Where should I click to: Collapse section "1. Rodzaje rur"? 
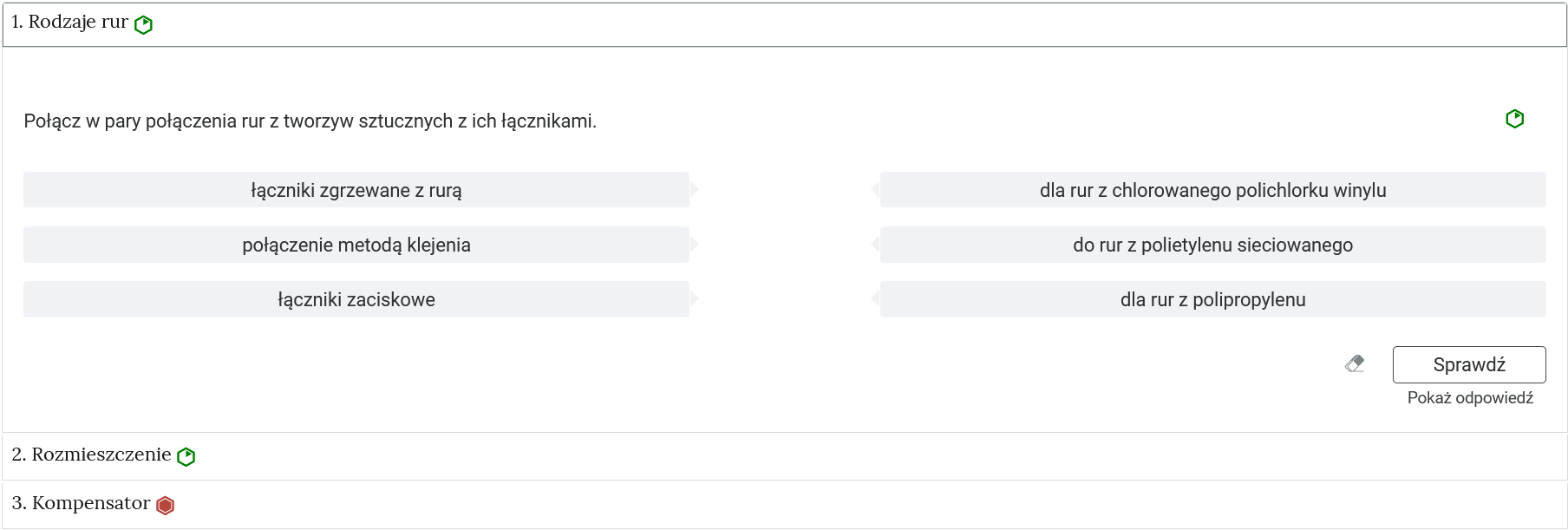(x=69, y=23)
